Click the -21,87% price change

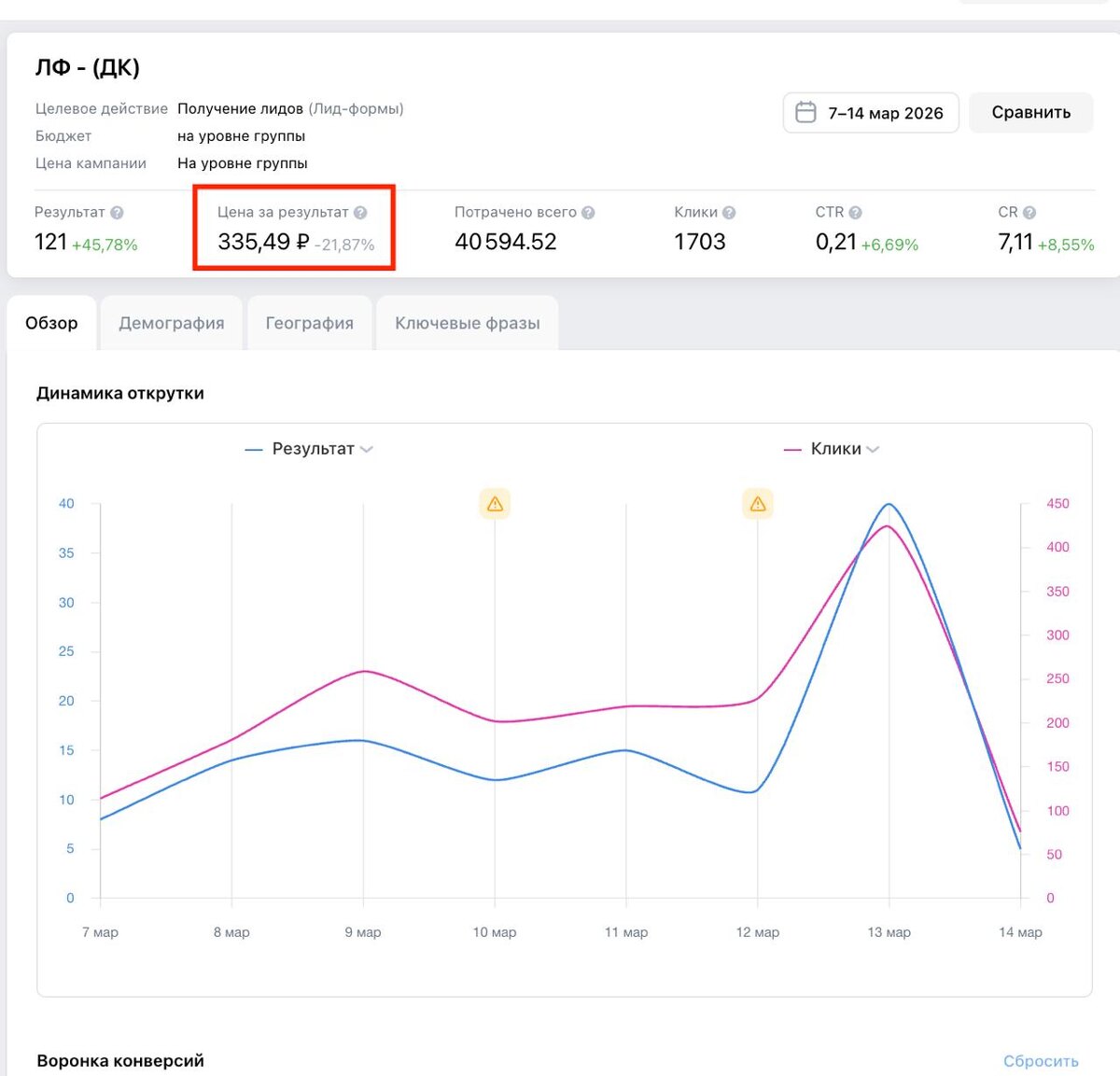coord(344,245)
